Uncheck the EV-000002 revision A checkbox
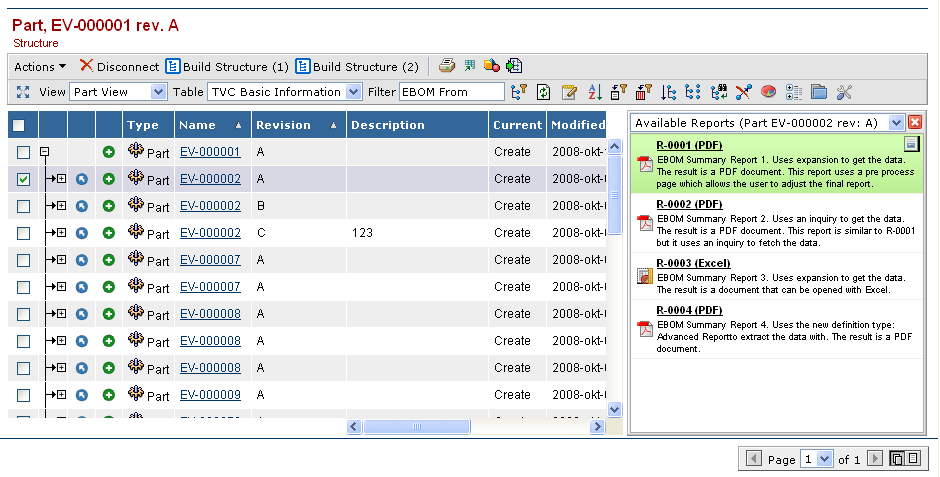940x477 pixels. [x=24, y=179]
